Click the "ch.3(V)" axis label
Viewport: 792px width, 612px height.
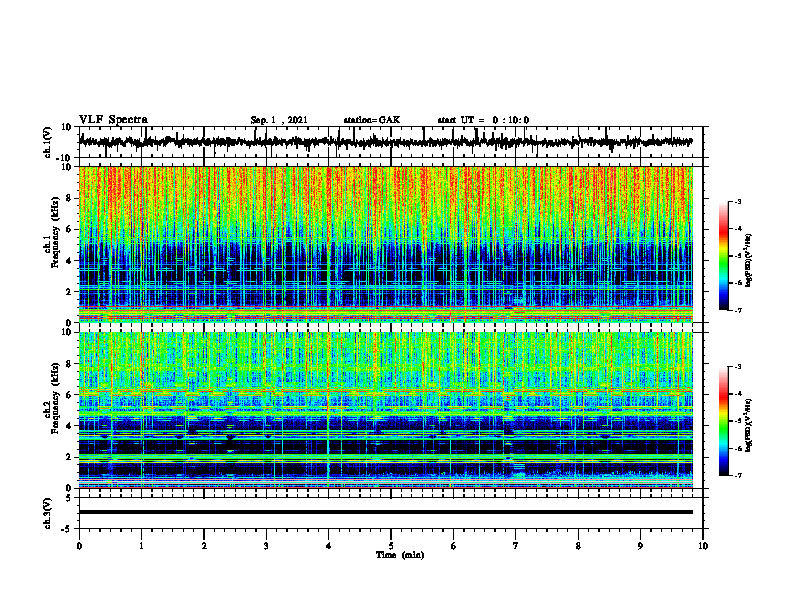point(47,514)
